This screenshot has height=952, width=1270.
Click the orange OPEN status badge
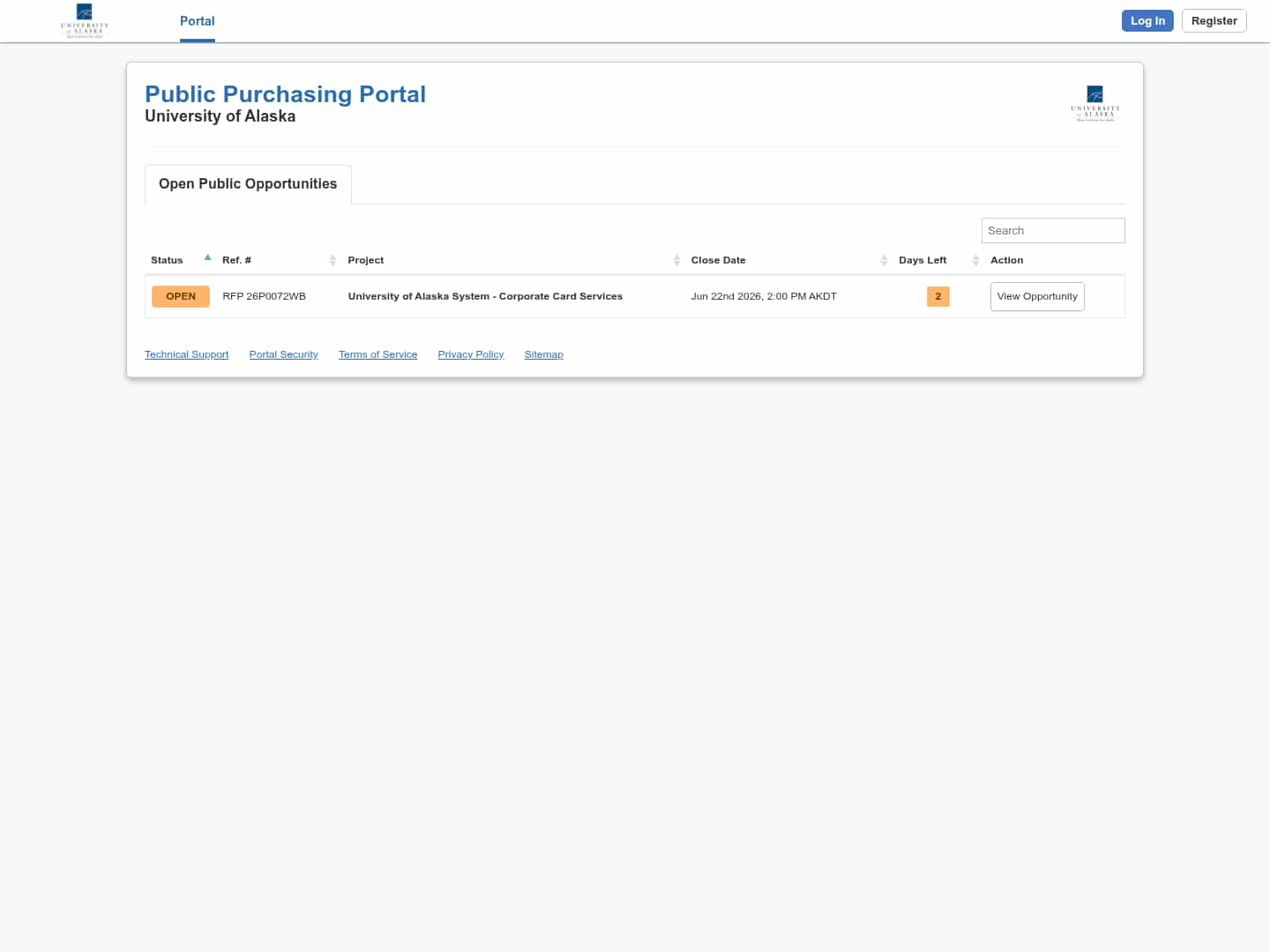(181, 296)
